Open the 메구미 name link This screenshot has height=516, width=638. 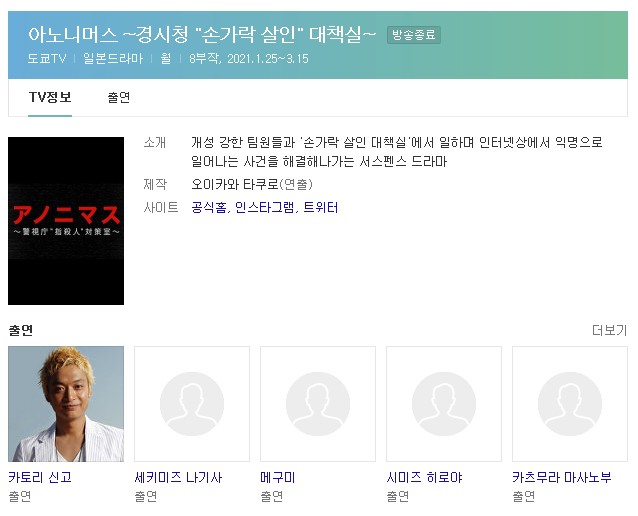[278, 477]
